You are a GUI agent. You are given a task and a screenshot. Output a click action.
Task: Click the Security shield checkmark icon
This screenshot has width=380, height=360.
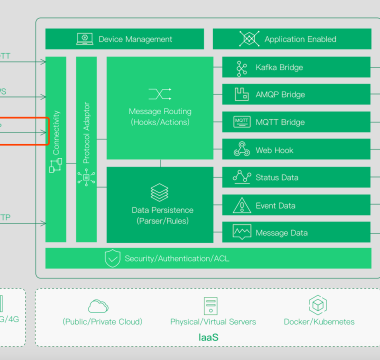[x=113, y=258]
